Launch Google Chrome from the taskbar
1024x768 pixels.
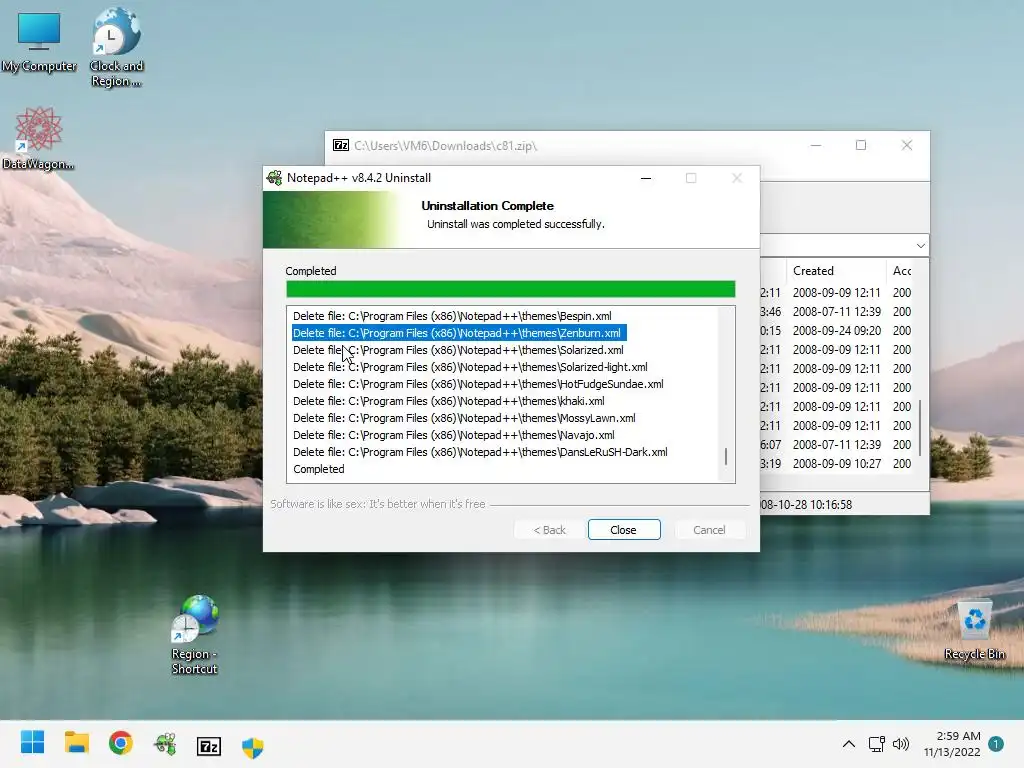121,743
